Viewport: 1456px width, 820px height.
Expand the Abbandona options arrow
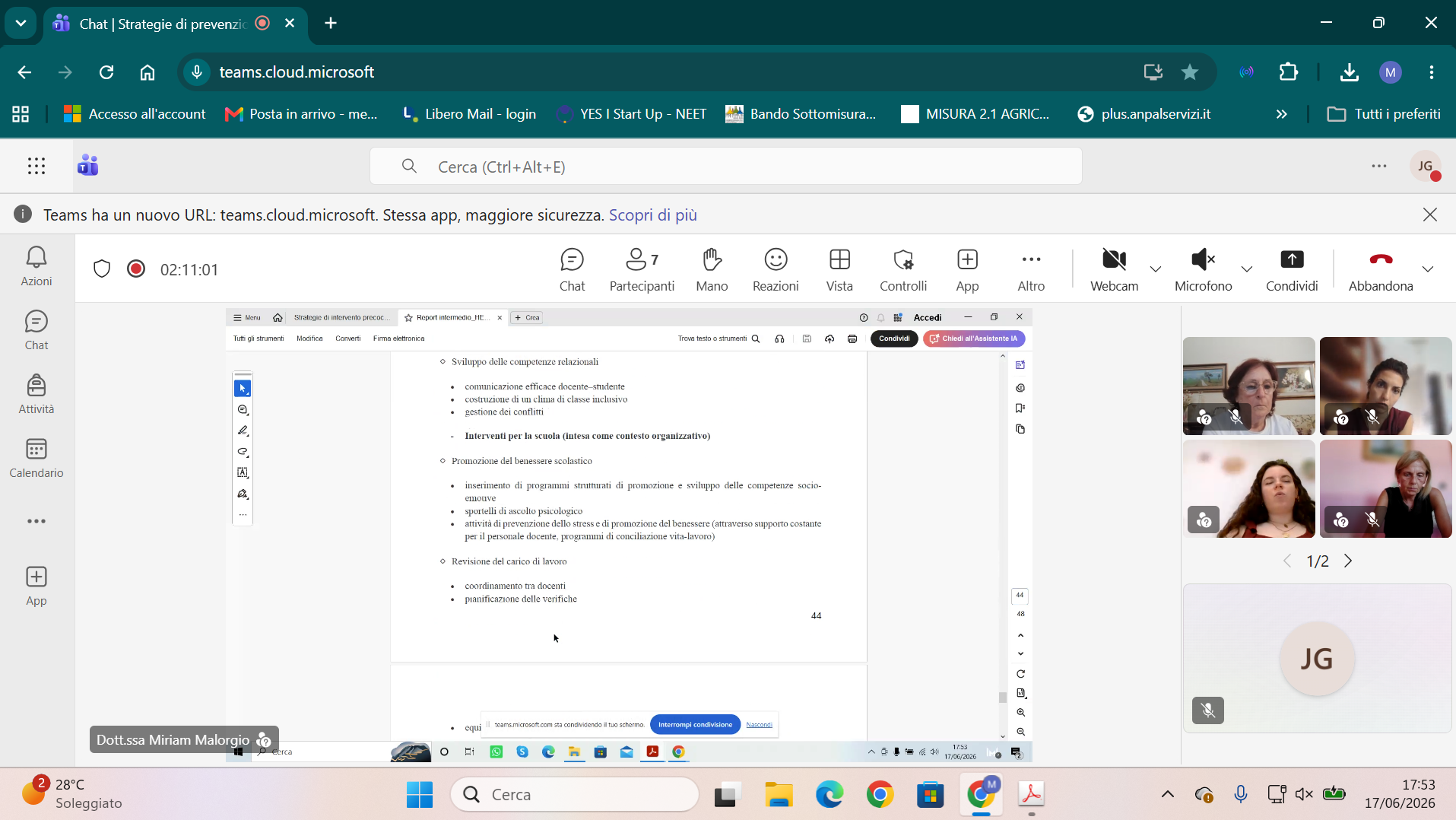1428,269
